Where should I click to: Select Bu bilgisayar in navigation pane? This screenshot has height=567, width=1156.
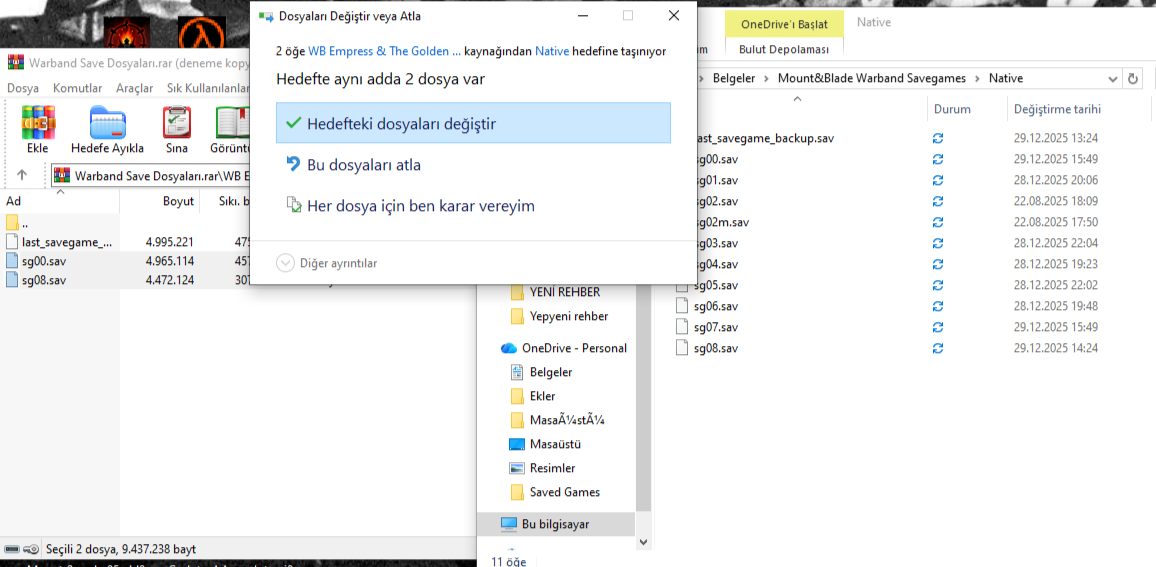pyautogui.click(x=556, y=524)
